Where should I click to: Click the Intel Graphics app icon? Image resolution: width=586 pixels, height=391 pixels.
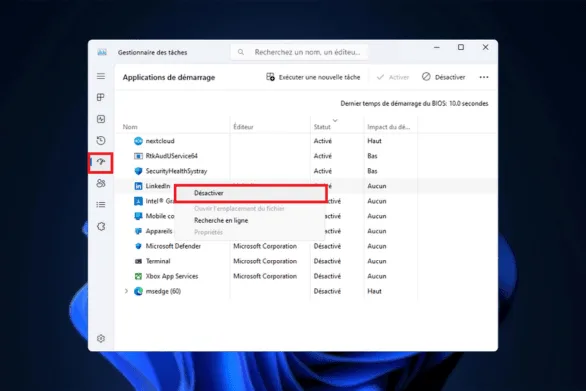point(138,201)
